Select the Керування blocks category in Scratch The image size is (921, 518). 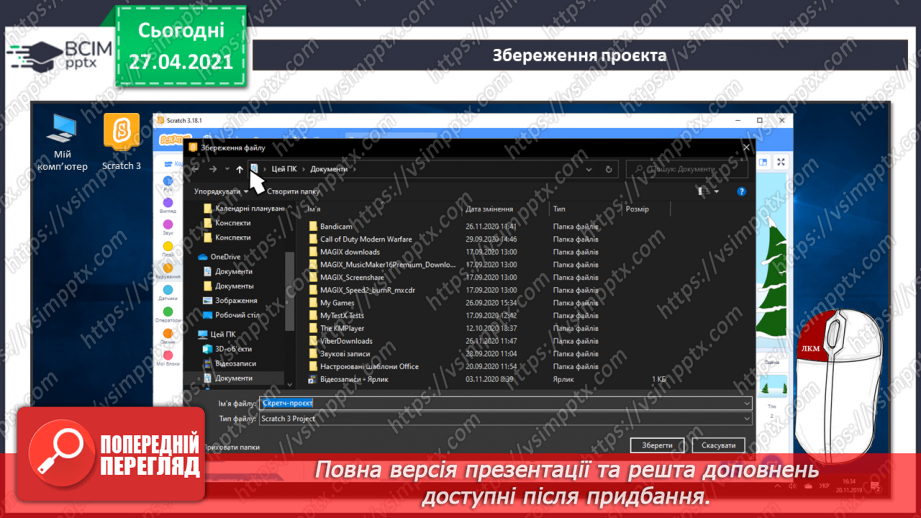point(168,271)
